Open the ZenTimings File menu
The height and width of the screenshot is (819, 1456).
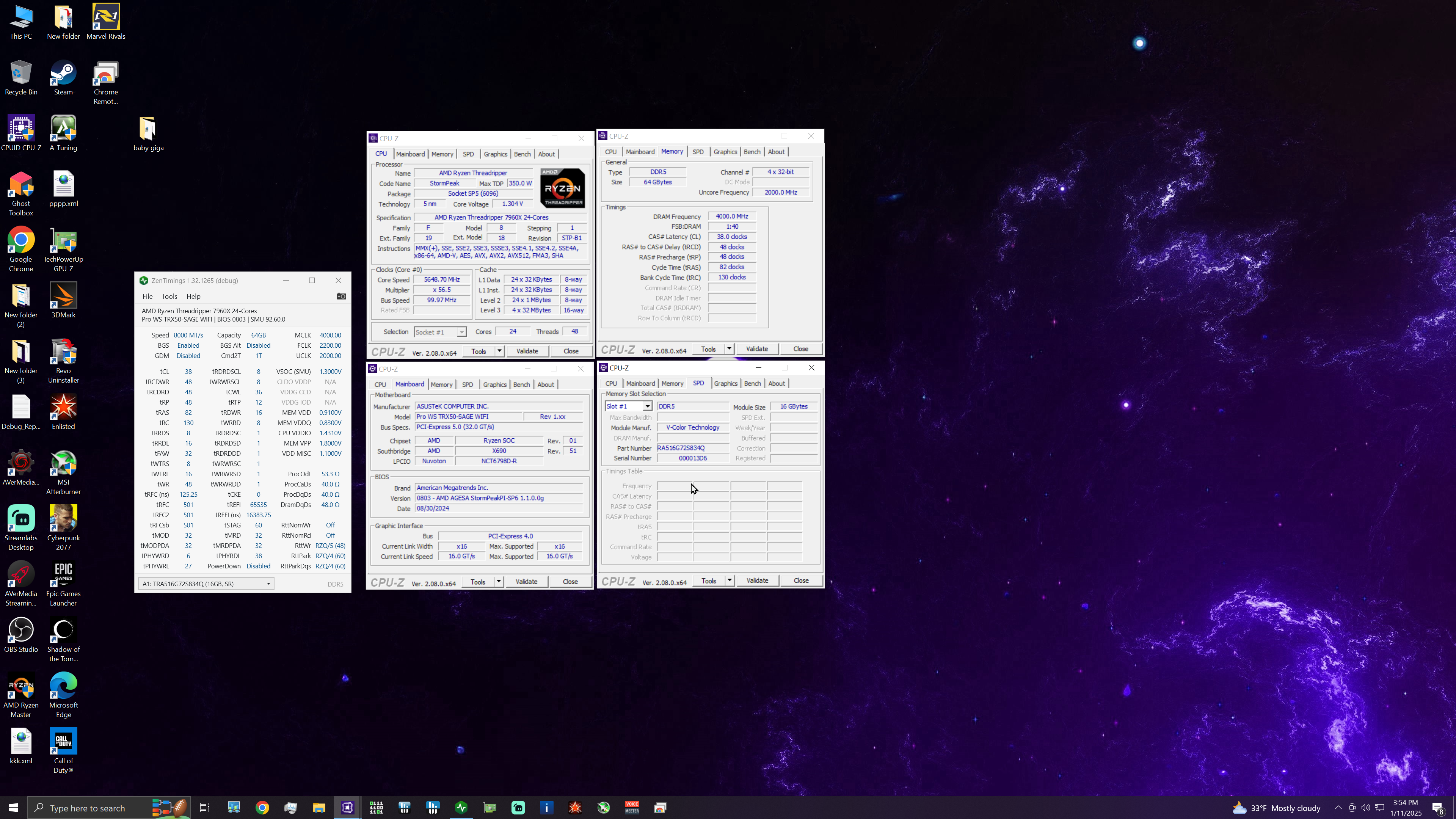147,296
